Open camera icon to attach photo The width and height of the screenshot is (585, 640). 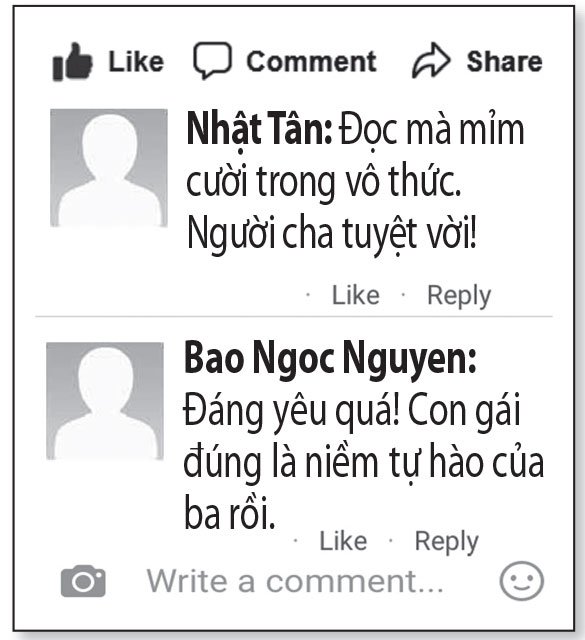[83, 581]
